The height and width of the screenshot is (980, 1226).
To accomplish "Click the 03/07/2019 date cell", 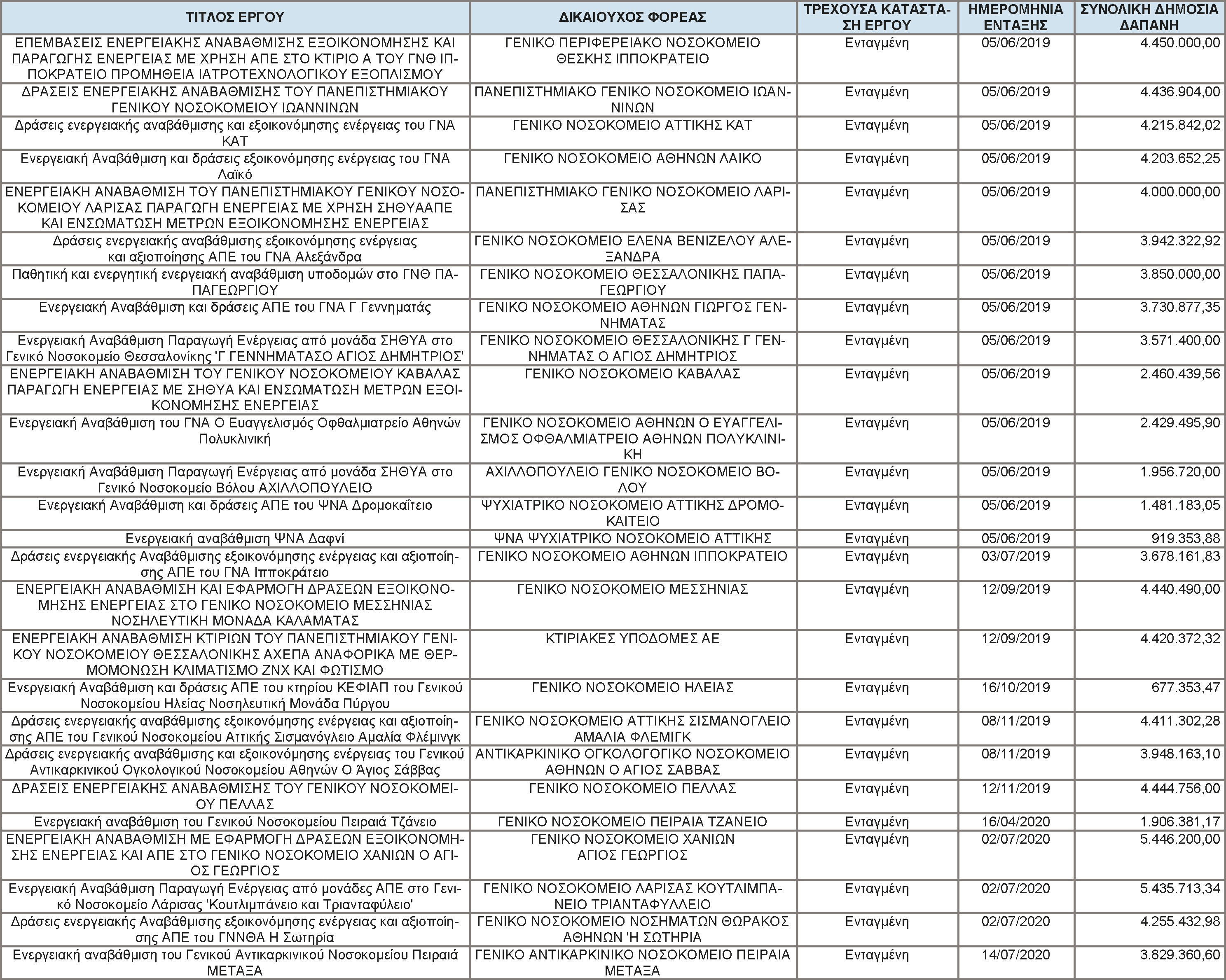I will click(x=1015, y=556).
